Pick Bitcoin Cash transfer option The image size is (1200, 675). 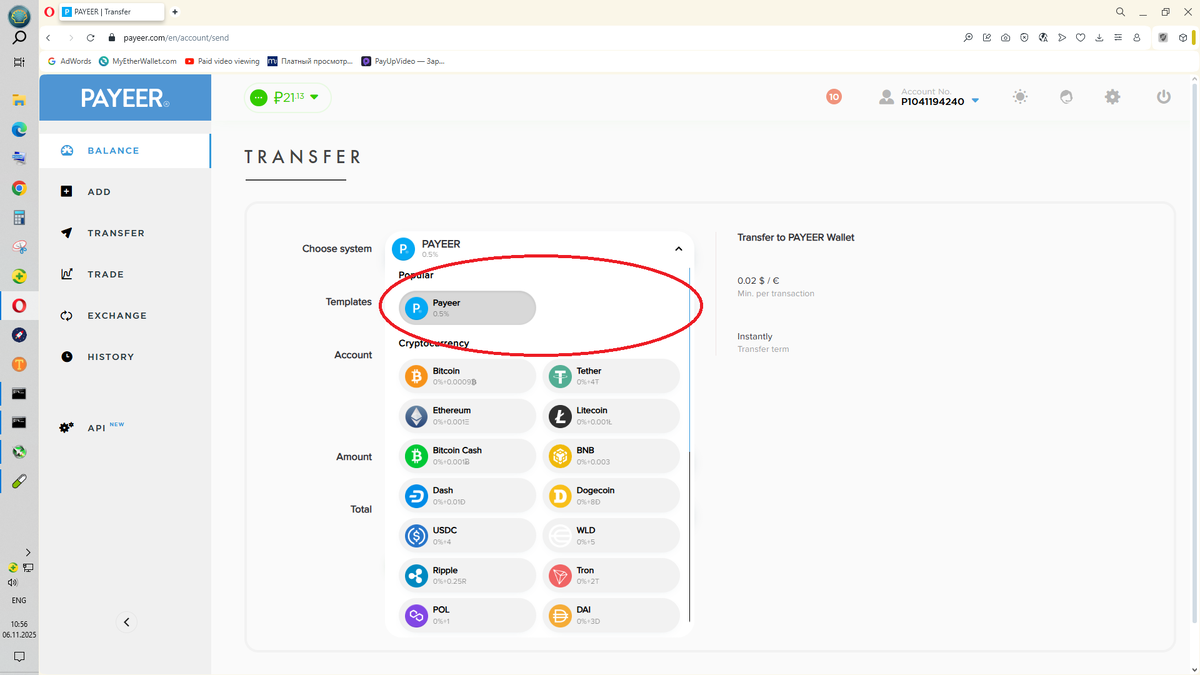(467, 456)
